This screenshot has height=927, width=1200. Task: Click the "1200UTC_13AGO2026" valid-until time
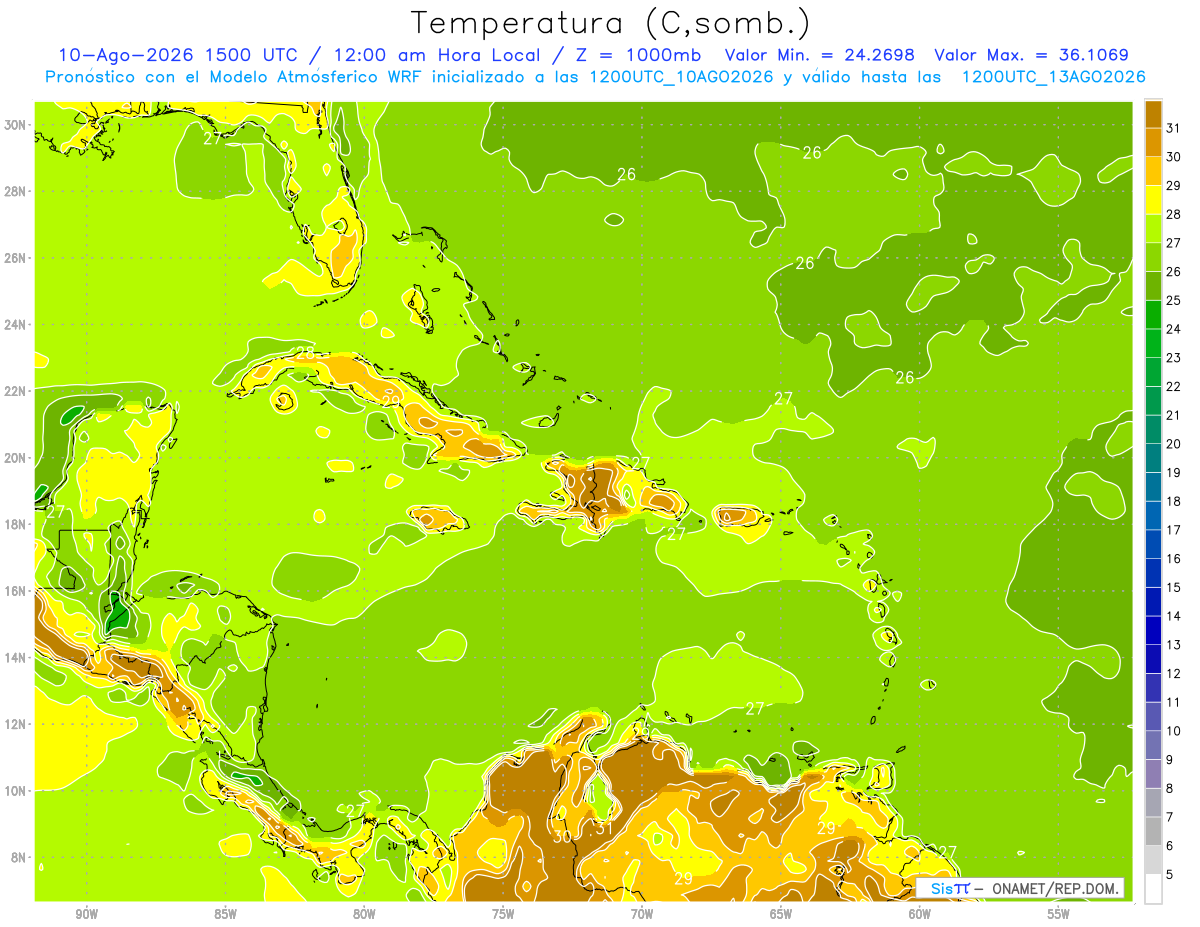coord(1053,77)
